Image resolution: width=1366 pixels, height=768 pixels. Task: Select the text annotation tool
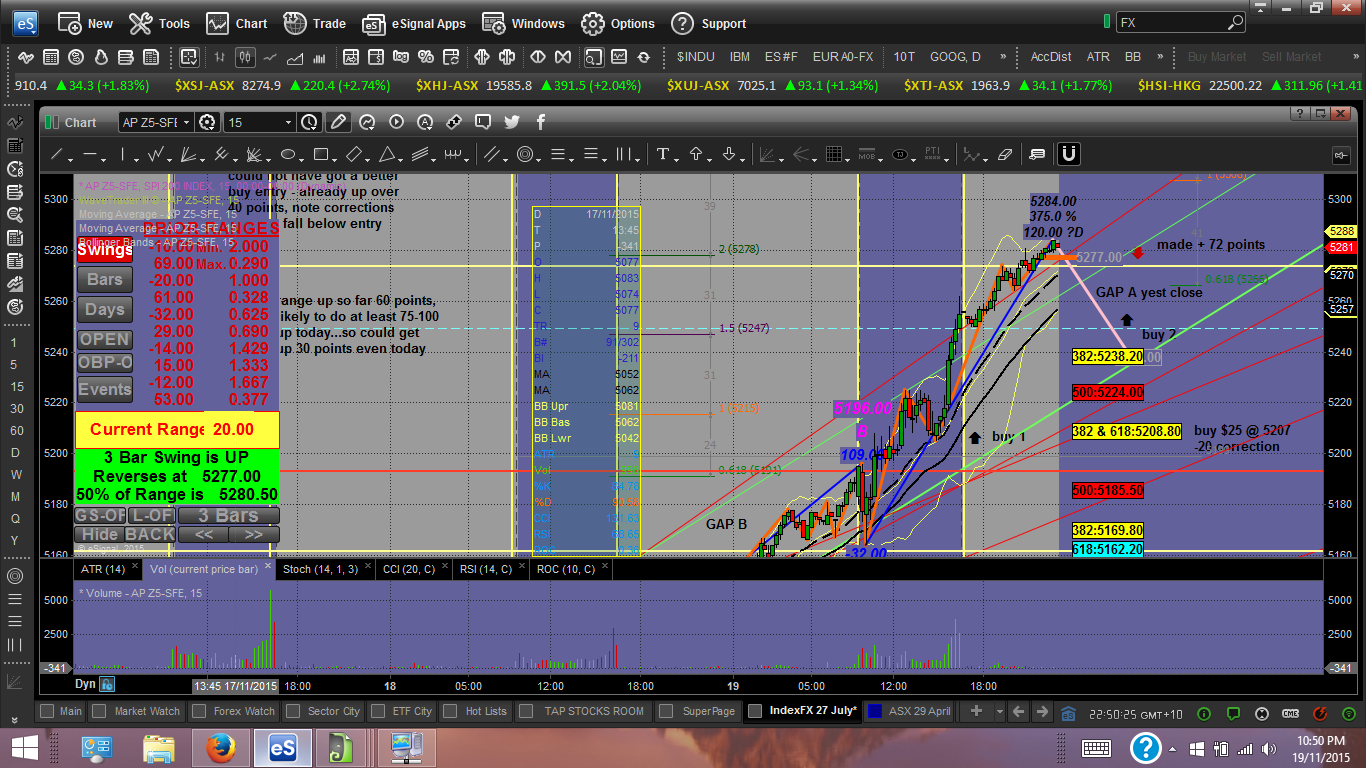pyautogui.click(x=662, y=155)
